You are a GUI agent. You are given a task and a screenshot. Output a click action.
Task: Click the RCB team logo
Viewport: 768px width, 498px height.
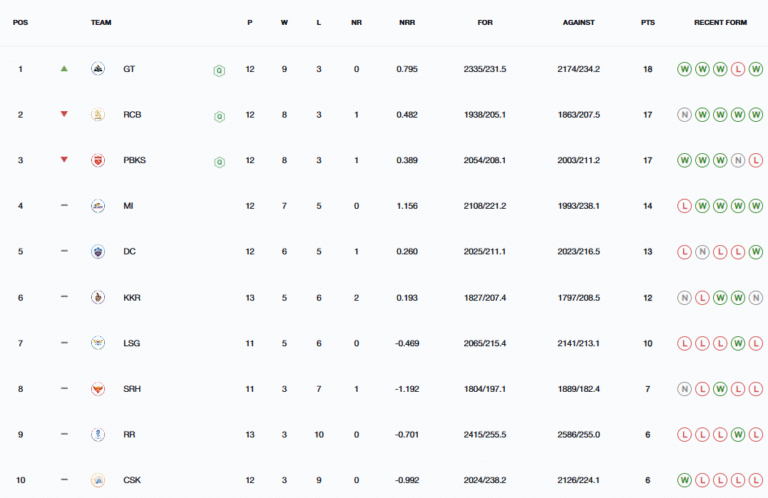pos(97,115)
